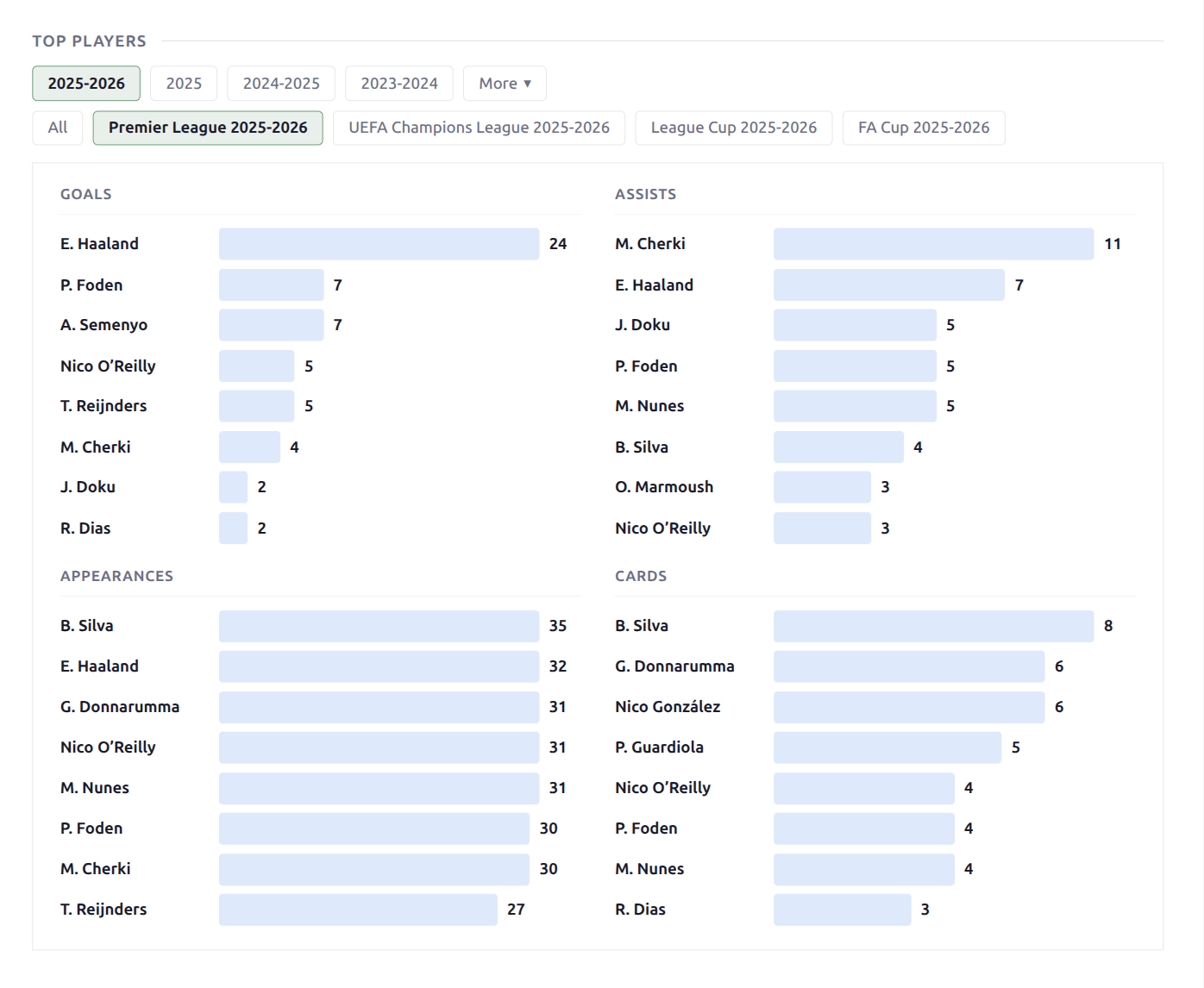Select A. Semenyo in the Goals list
1204x988 pixels.
[103, 325]
